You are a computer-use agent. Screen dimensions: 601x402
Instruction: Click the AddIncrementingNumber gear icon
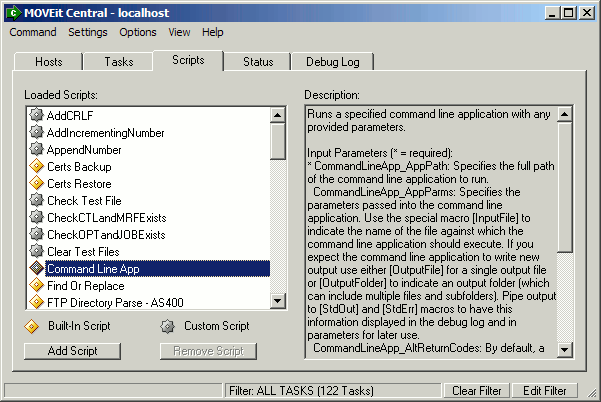(x=36, y=132)
